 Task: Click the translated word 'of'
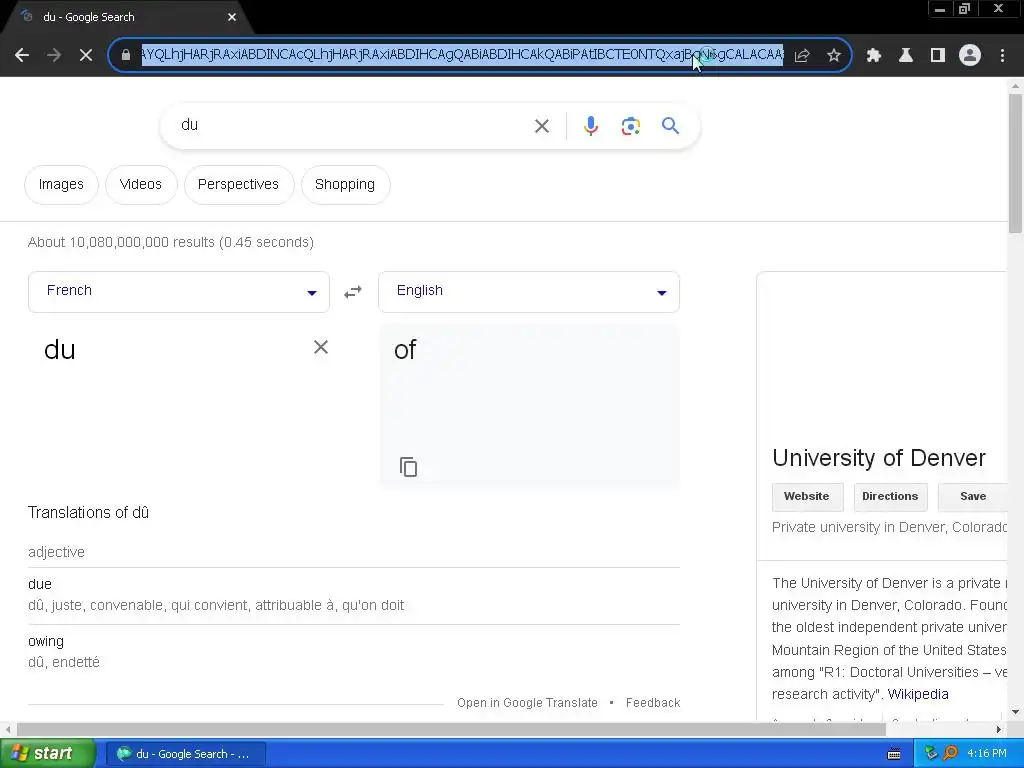click(405, 350)
